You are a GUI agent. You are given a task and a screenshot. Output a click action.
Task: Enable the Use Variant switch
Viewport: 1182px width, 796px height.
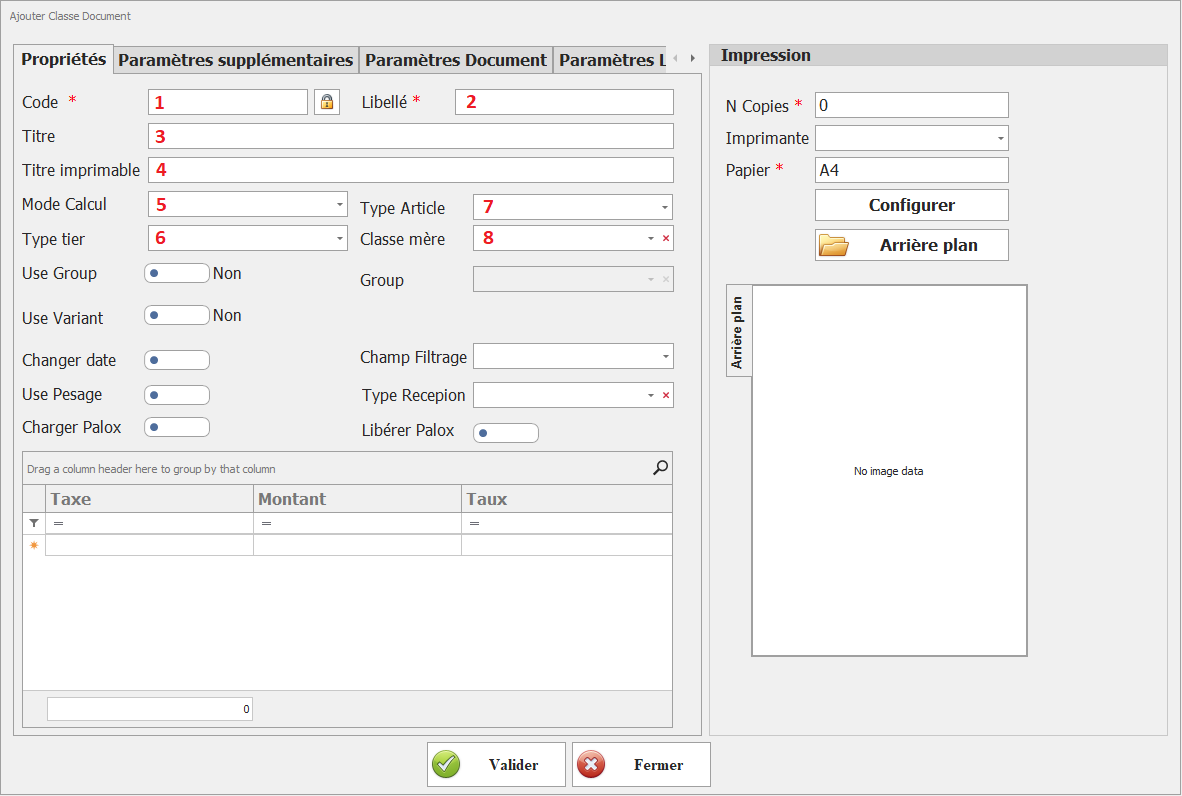pyautogui.click(x=176, y=316)
